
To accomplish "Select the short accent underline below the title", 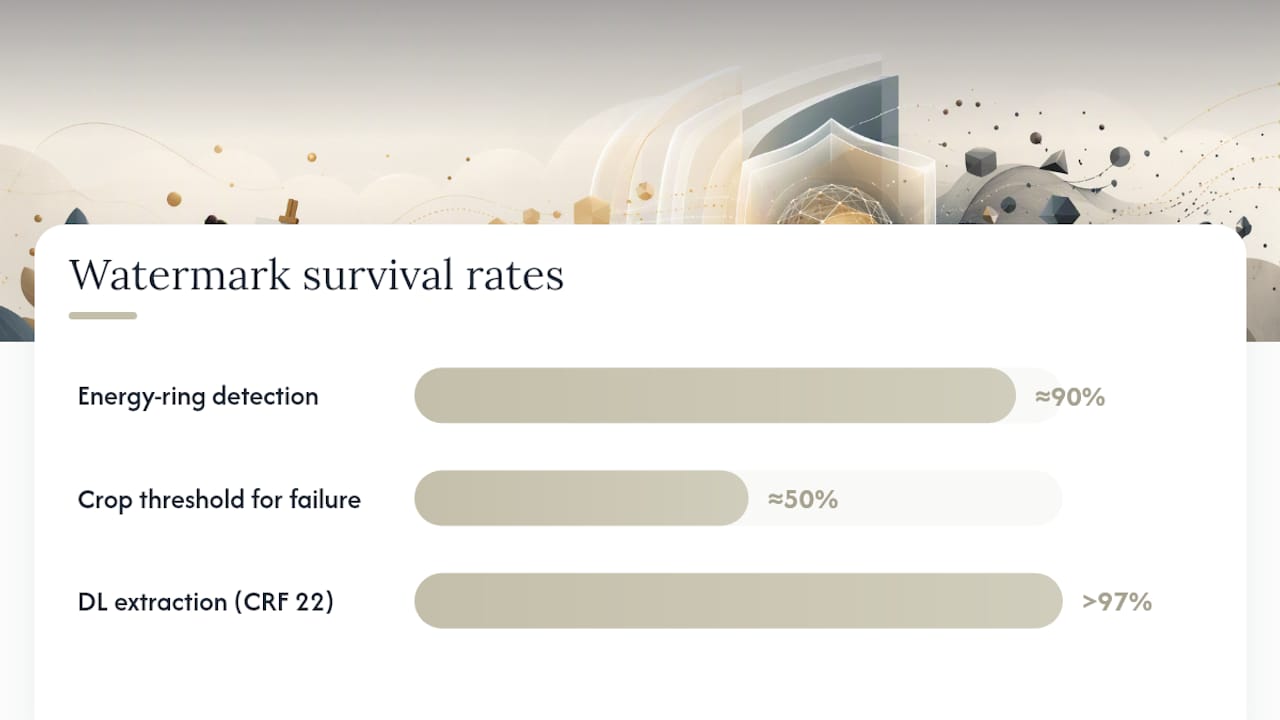I will [x=103, y=316].
